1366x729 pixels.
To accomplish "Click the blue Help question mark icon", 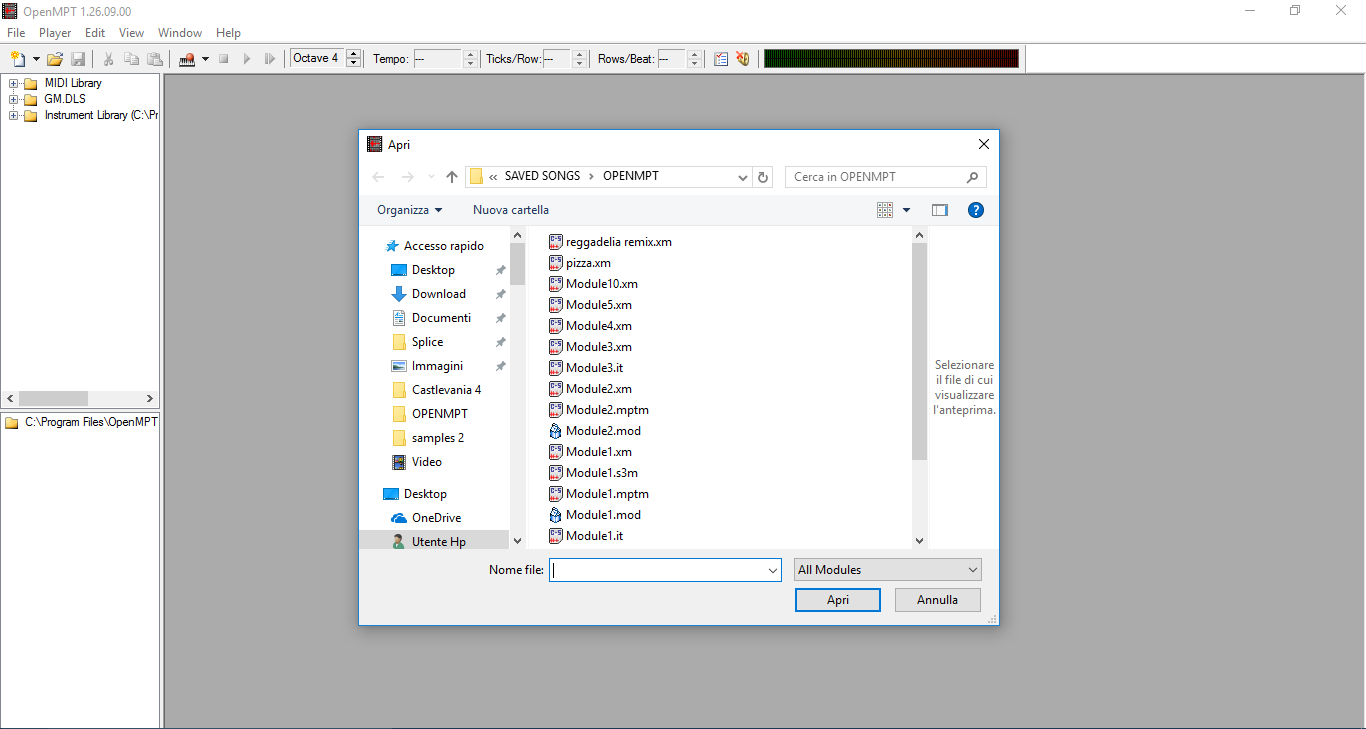I will [x=976, y=210].
